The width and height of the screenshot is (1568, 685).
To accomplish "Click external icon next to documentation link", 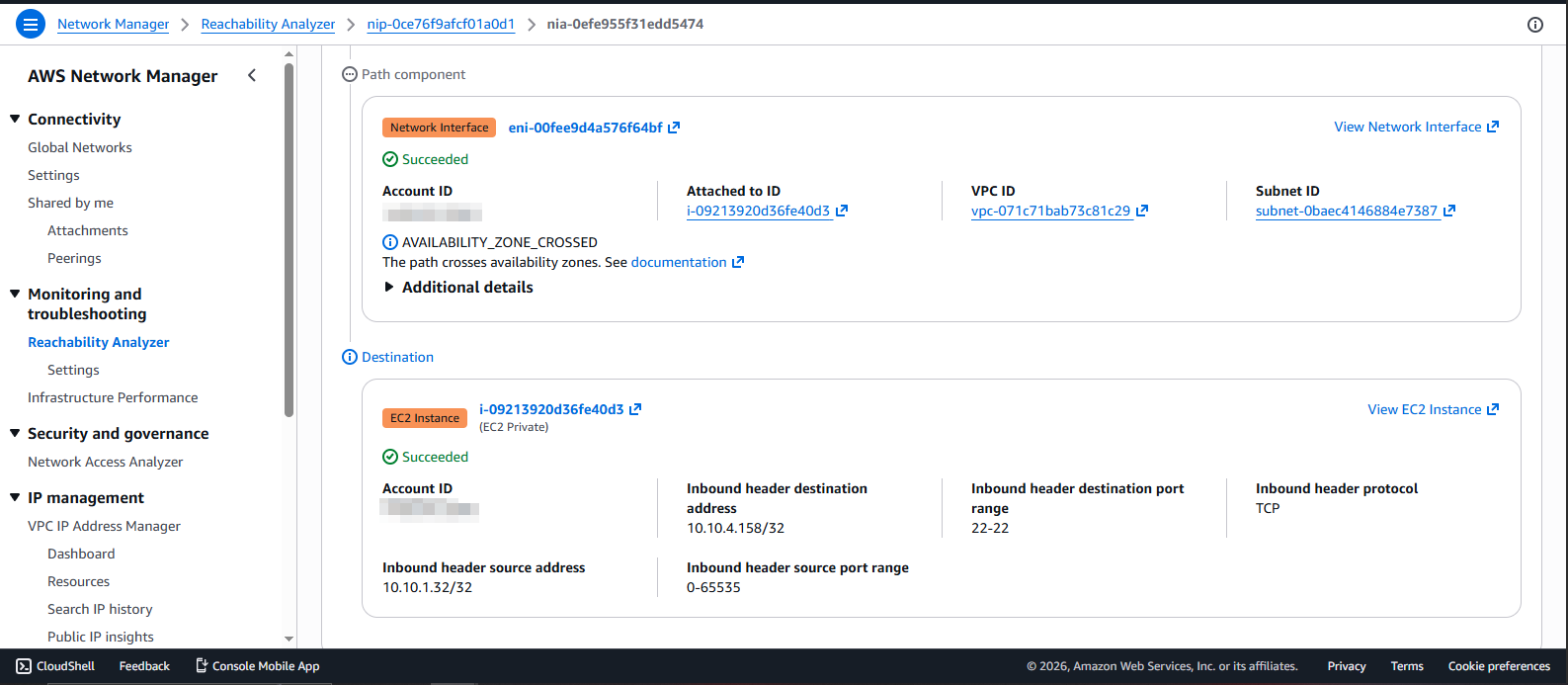I will click(738, 262).
